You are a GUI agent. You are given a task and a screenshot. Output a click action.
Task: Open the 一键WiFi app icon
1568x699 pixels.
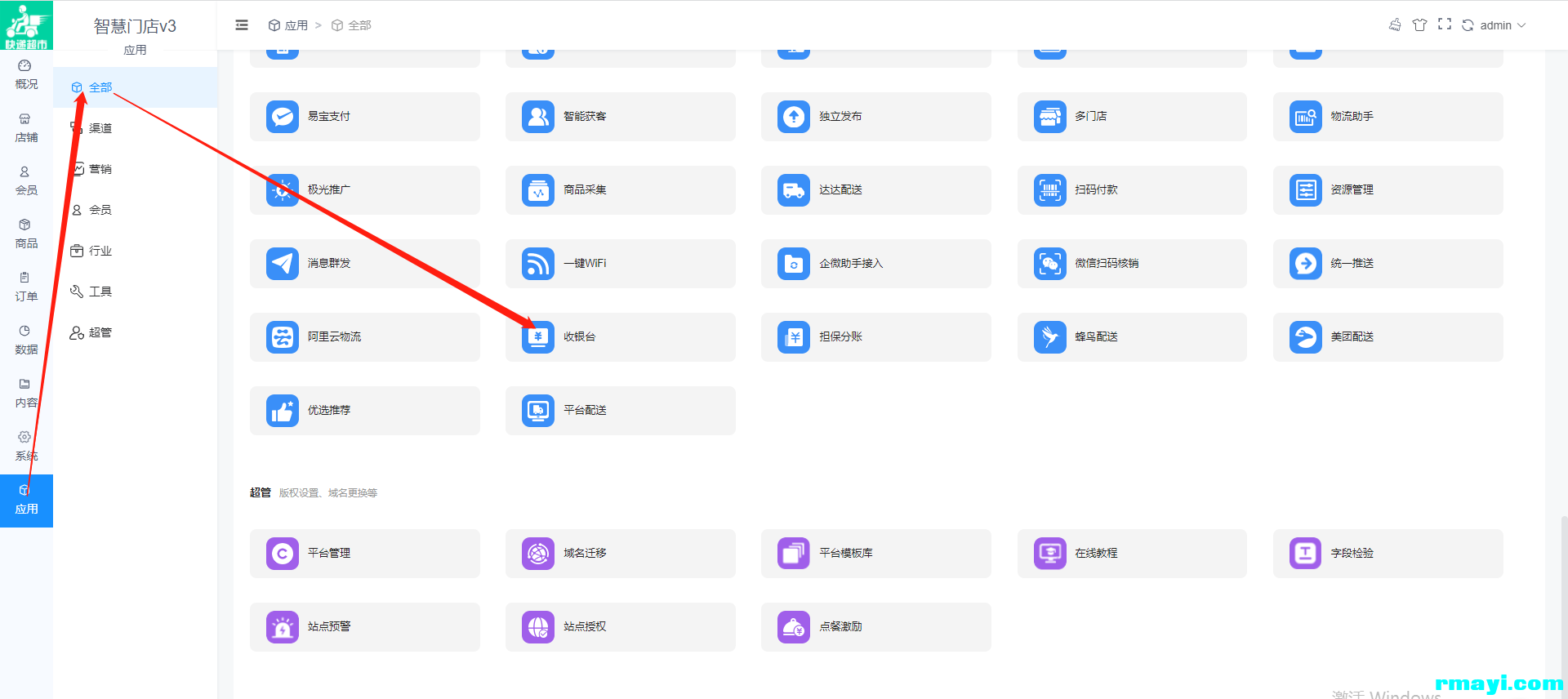(538, 264)
